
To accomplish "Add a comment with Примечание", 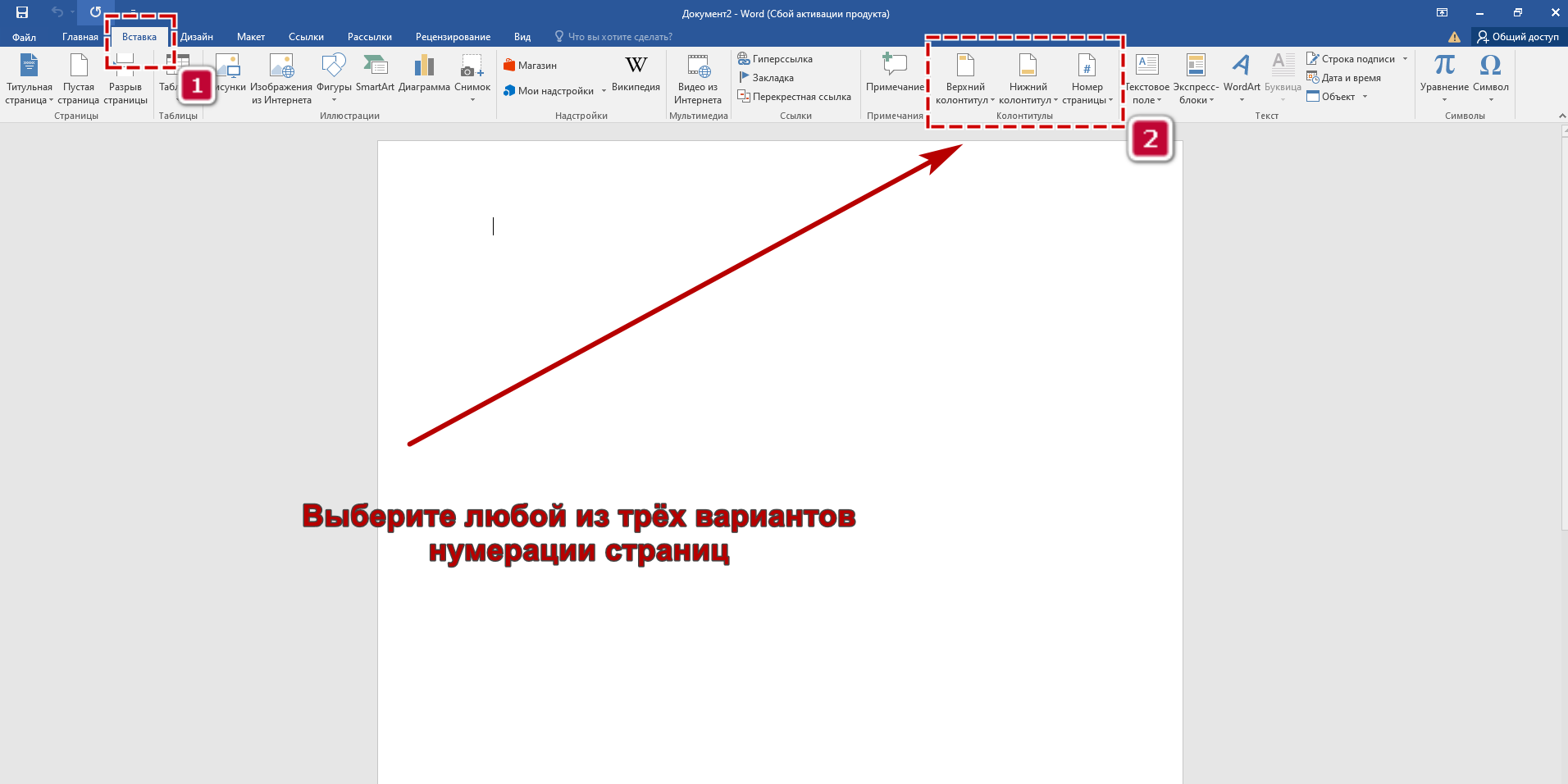I will click(x=895, y=74).
